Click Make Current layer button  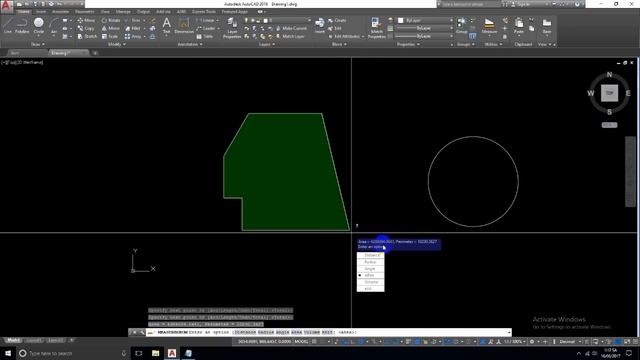point(291,28)
